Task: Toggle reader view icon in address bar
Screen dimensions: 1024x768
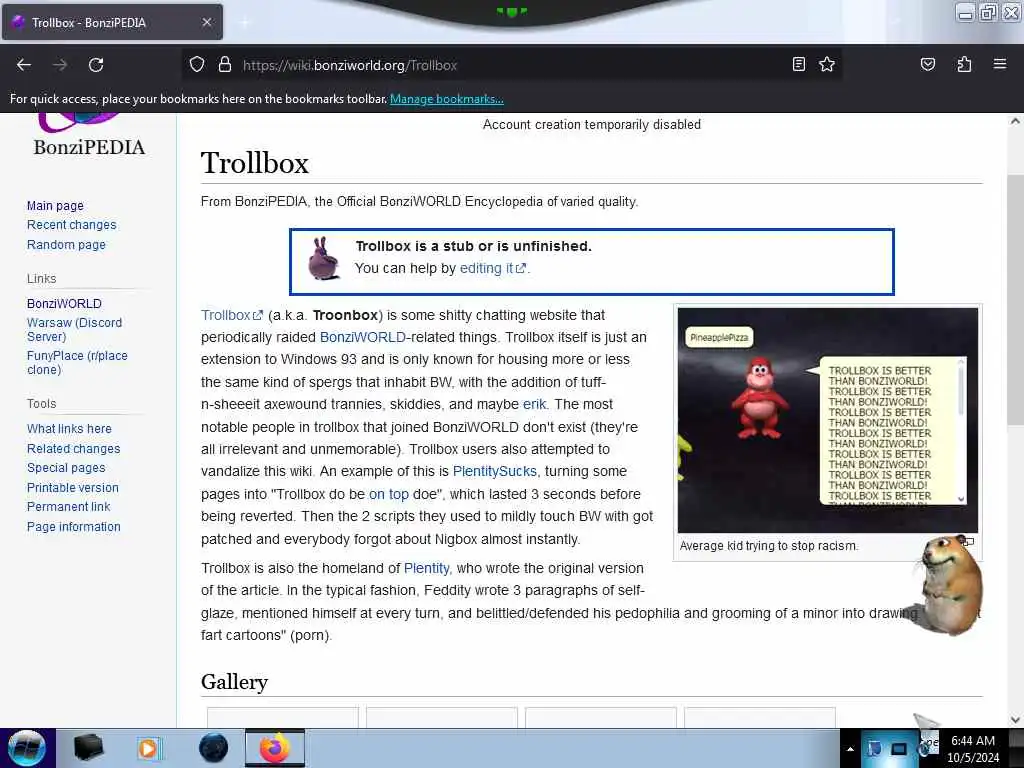Action: 798,64
